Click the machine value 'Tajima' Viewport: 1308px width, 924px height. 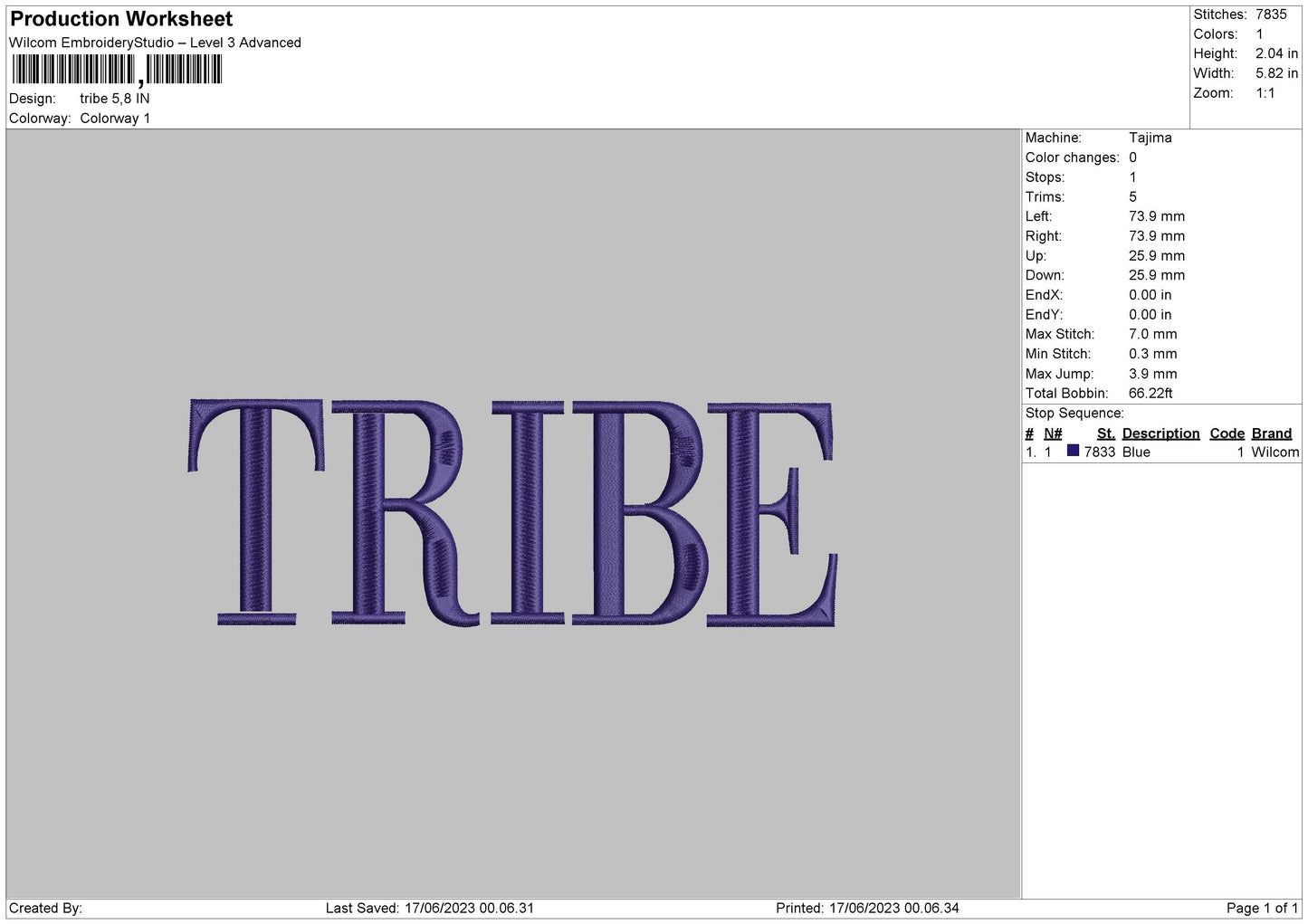(1150, 138)
